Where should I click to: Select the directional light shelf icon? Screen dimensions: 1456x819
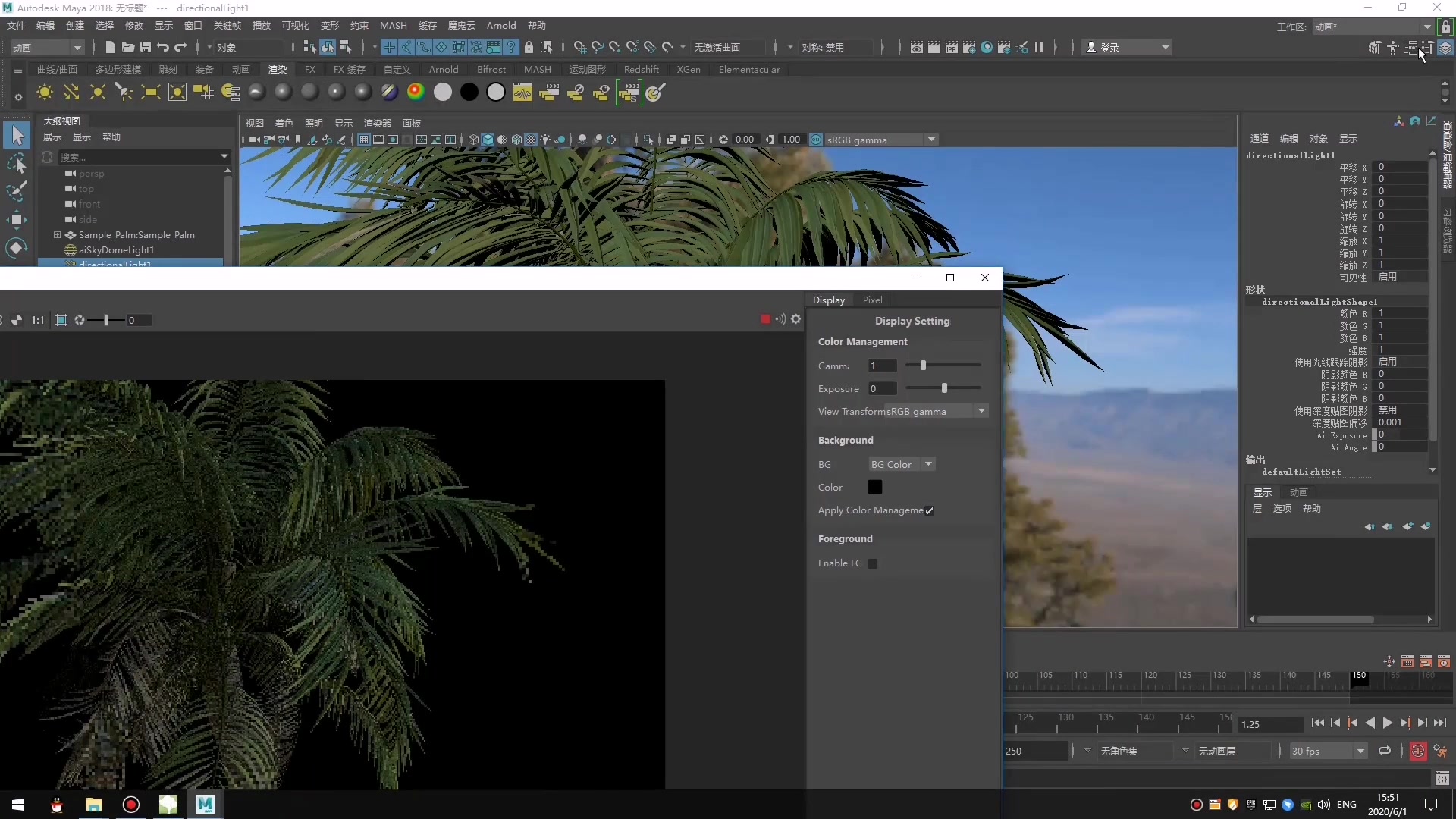coord(71,93)
